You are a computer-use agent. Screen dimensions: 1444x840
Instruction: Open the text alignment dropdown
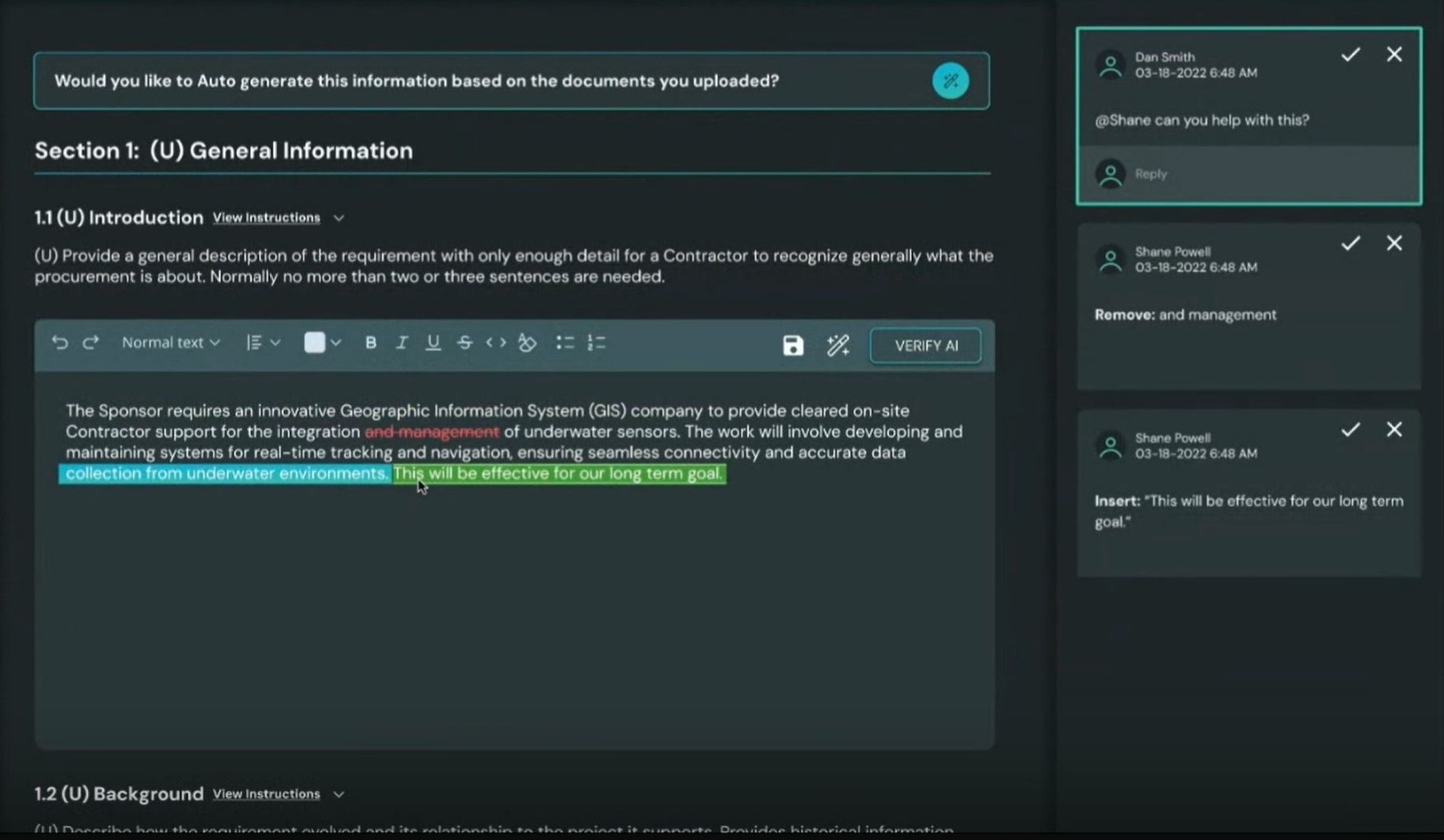tap(263, 343)
